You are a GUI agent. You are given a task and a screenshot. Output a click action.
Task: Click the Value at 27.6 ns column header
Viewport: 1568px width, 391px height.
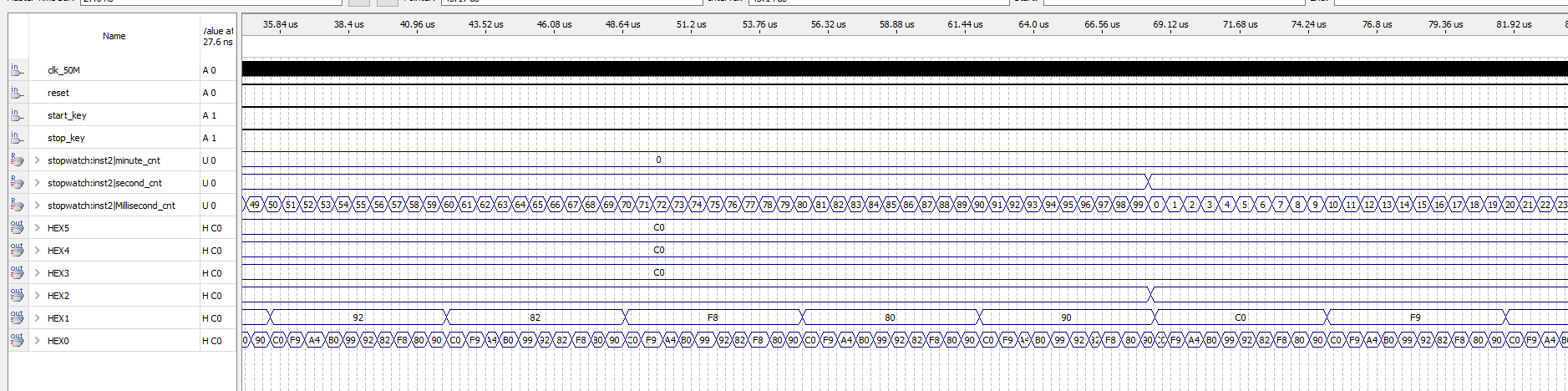(x=218, y=36)
